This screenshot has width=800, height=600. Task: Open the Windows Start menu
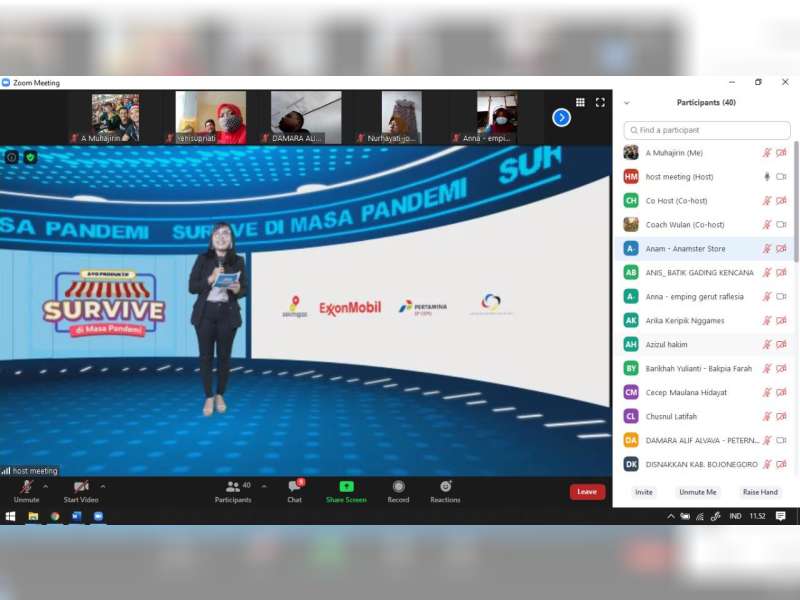pyautogui.click(x=9, y=517)
